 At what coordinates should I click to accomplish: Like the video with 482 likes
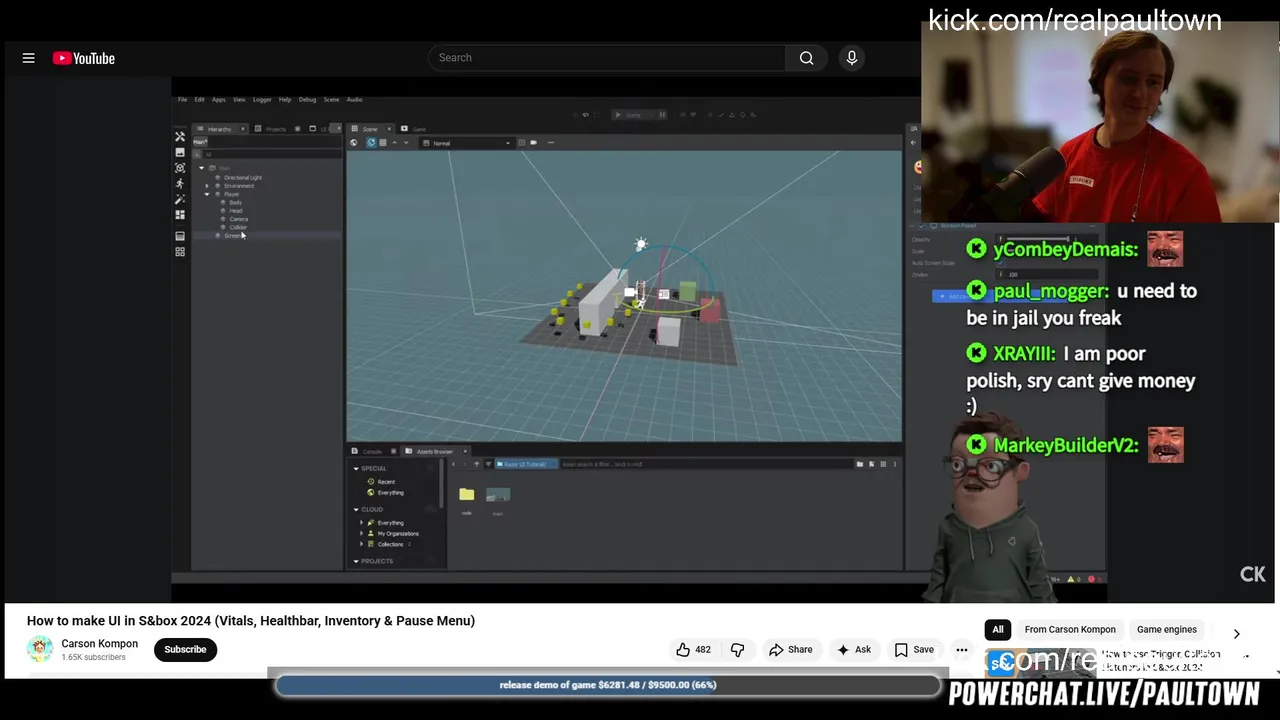click(x=694, y=650)
